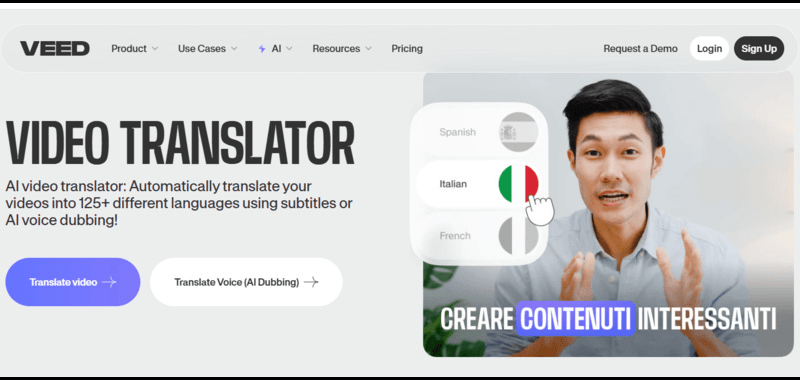The width and height of the screenshot is (800, 380).
Task: Click the VEED logo
Action: pyautogui.click(x=55, y=48)
